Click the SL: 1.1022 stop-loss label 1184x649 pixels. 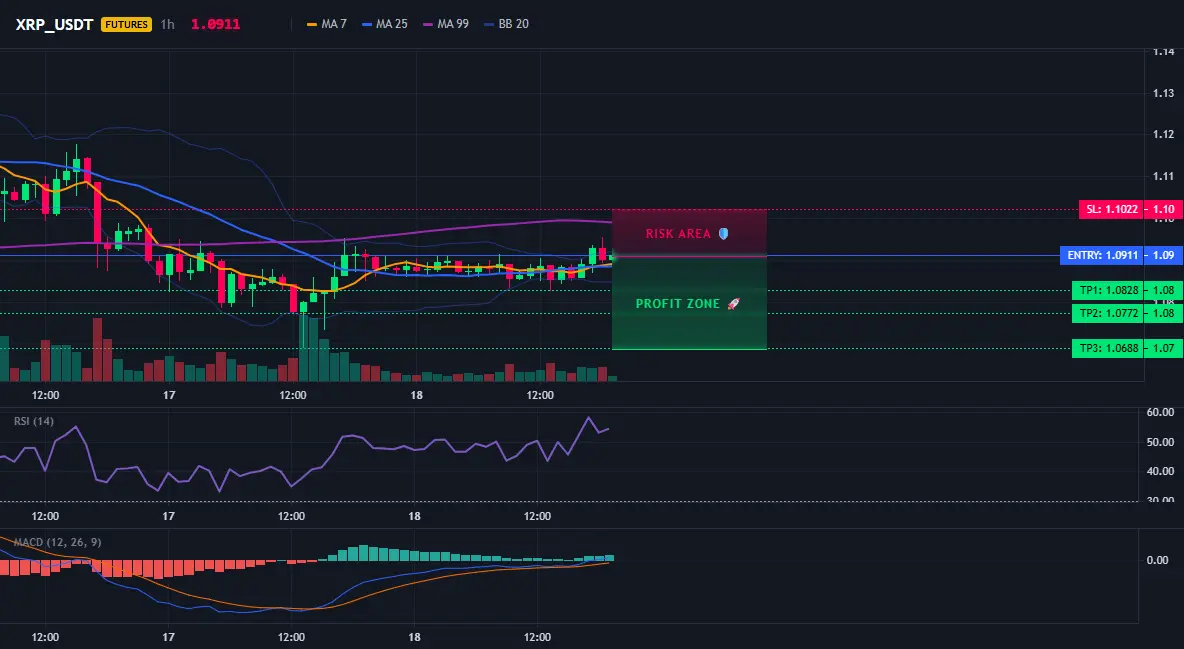tap(1112, 209)
